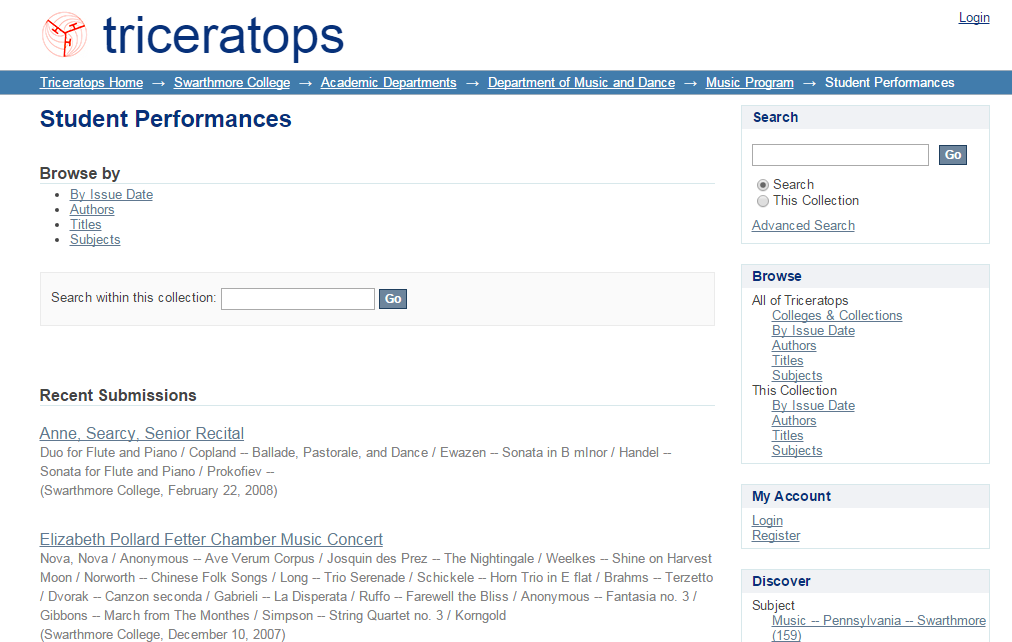Click '(Swarthmore College, February 22, 2008)' text
This screenshot has height=642, width=1012.
pyautogui.click(x=159, y=490)
